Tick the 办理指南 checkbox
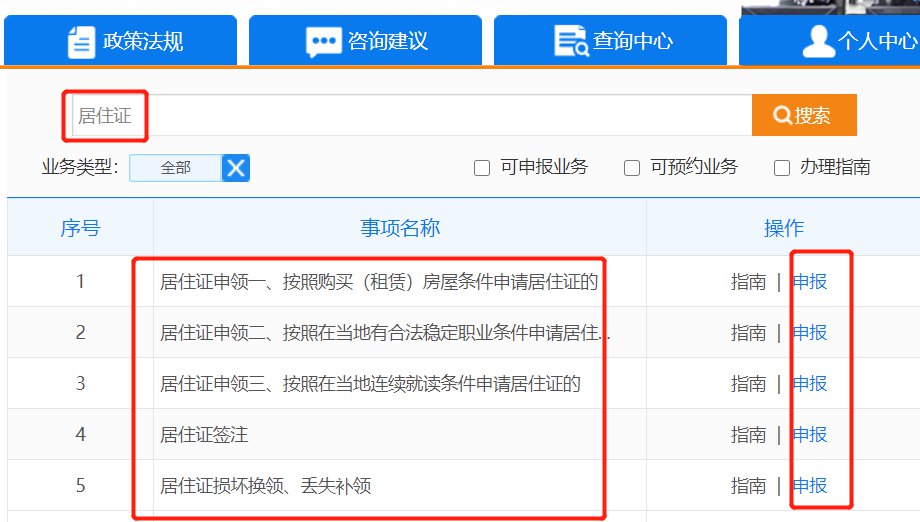920x522 pixels. click(x=782, y=168)
